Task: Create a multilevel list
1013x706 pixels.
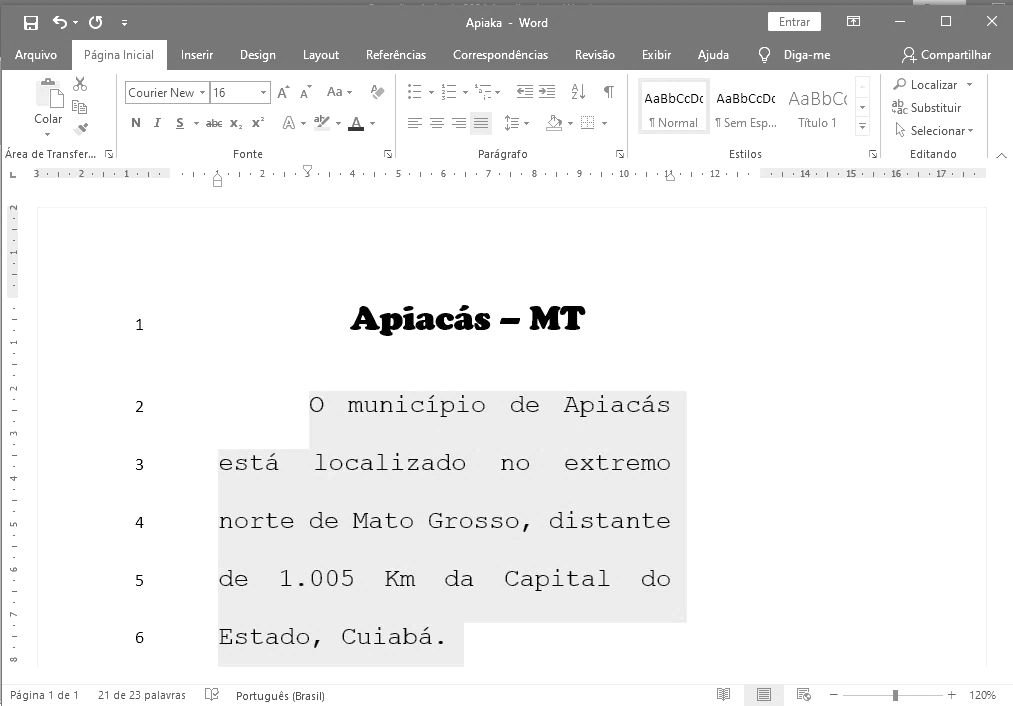Action: [x=483, y=92]
